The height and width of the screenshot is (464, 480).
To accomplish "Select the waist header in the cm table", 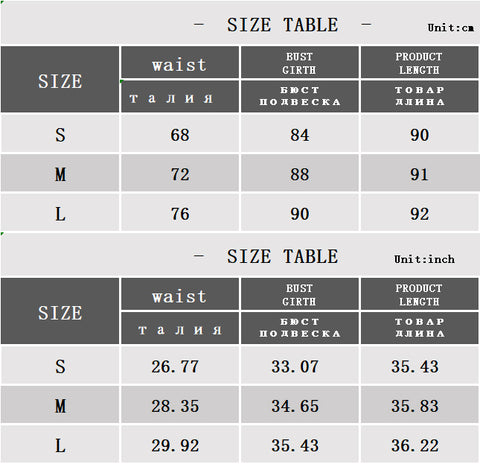I will (180, 62).
